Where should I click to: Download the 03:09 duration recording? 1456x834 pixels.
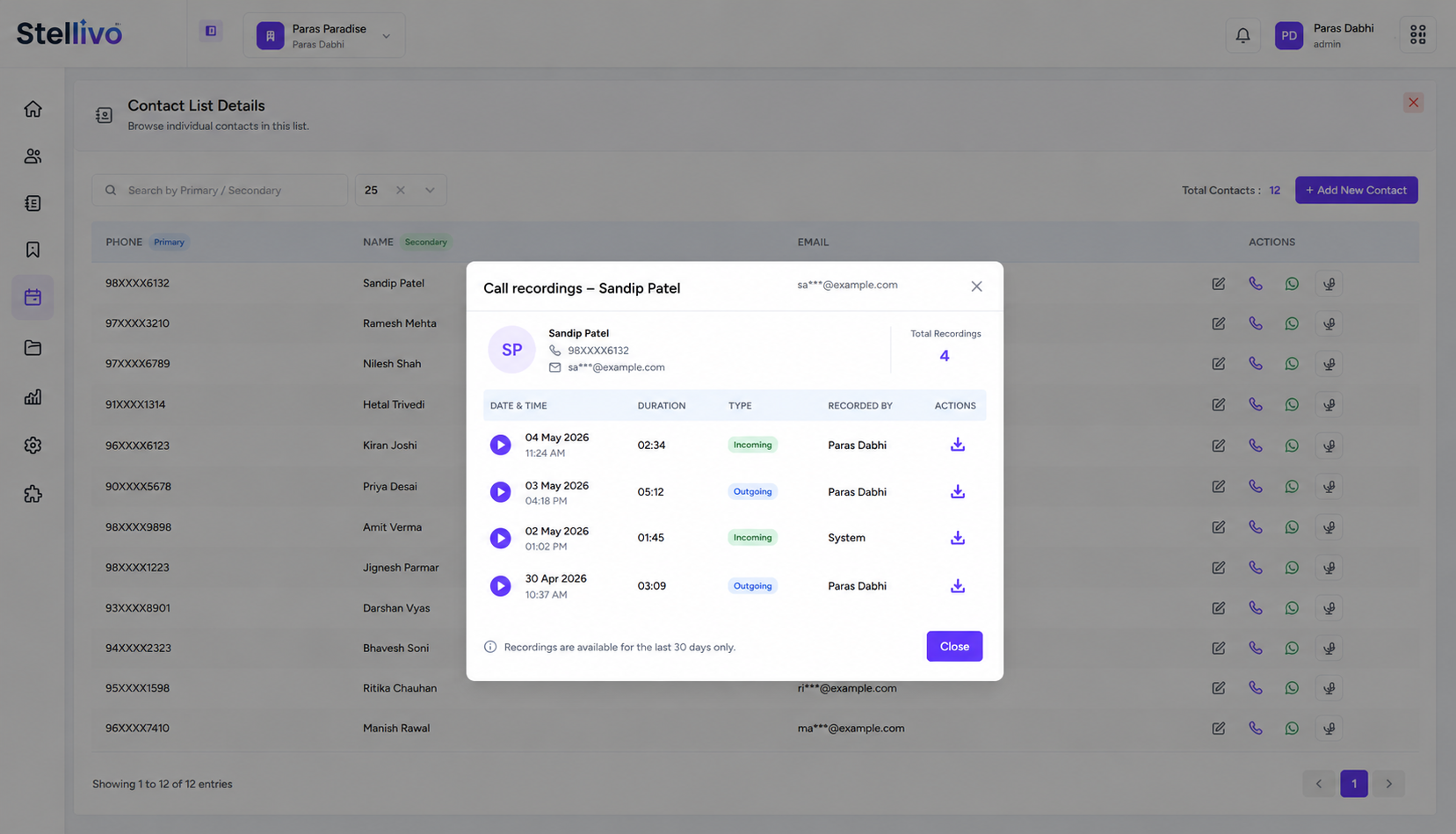pos(957,586)
